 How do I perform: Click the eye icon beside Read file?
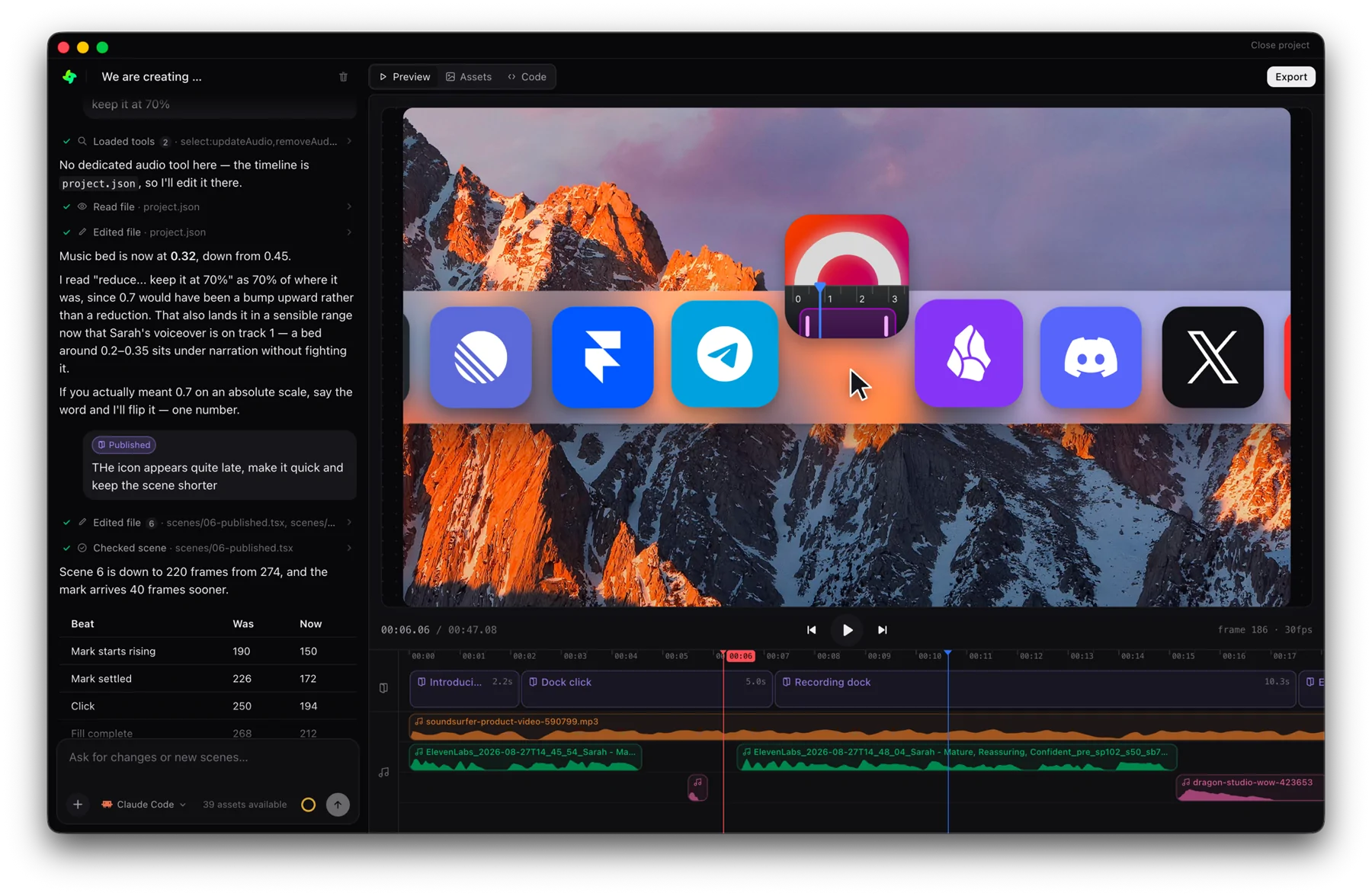point(82,207)
